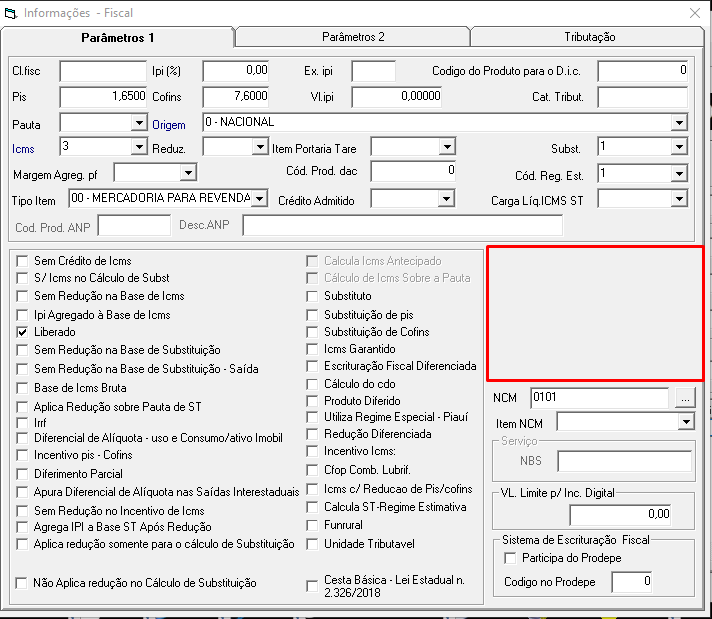Toggle Sem Redução na Base de Icms
The image size is (712, 619).
click(22, 296)
